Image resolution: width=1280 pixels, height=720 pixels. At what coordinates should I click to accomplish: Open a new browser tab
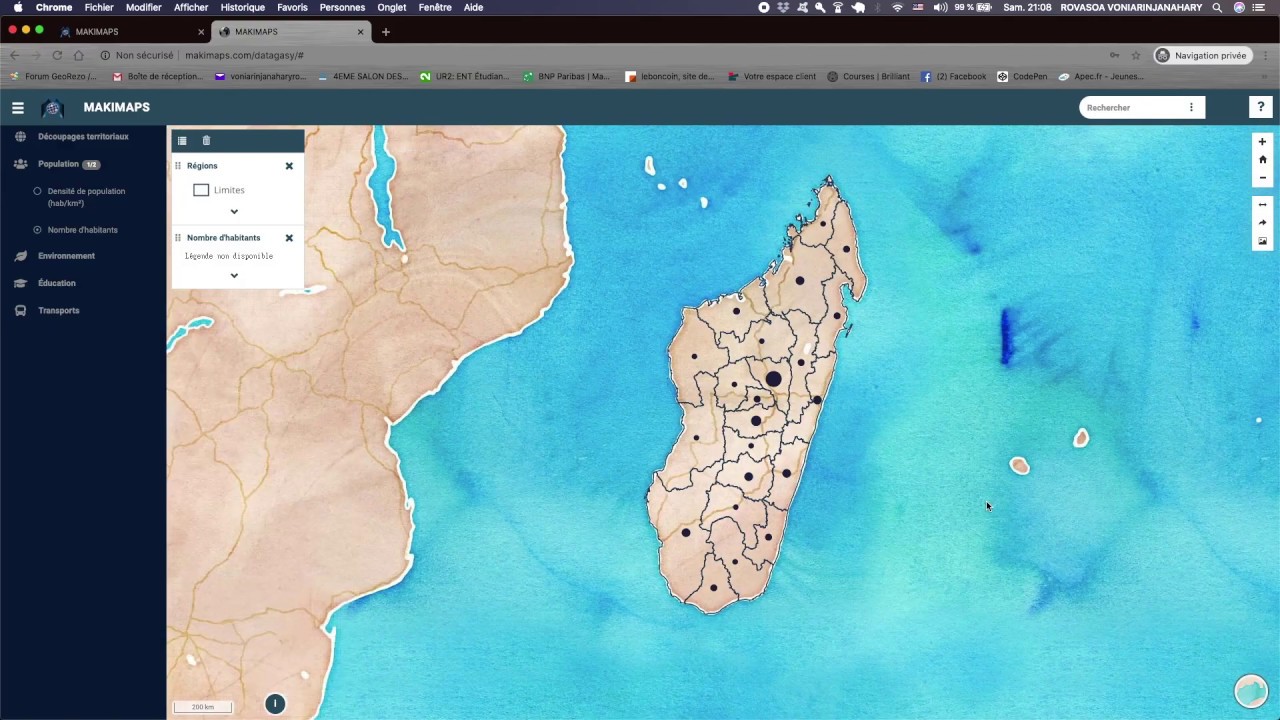pos(386,32)
